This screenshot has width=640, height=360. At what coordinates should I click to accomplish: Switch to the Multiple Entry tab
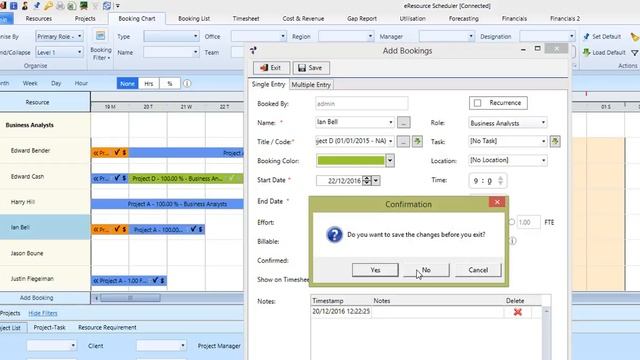coord(311,84)
